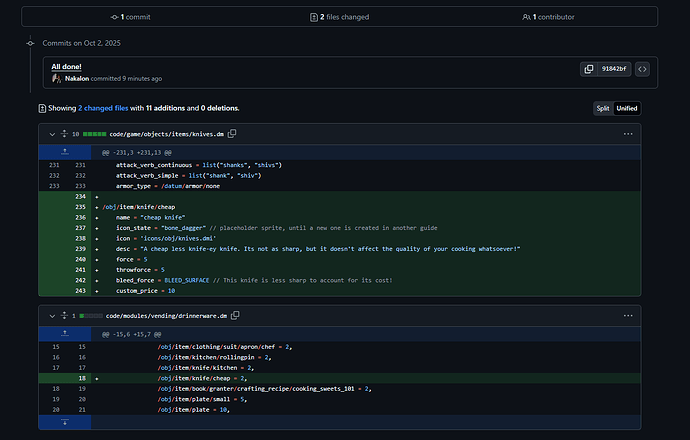Collapse the drinnerware.dm file diff

[x=52, y=316]
